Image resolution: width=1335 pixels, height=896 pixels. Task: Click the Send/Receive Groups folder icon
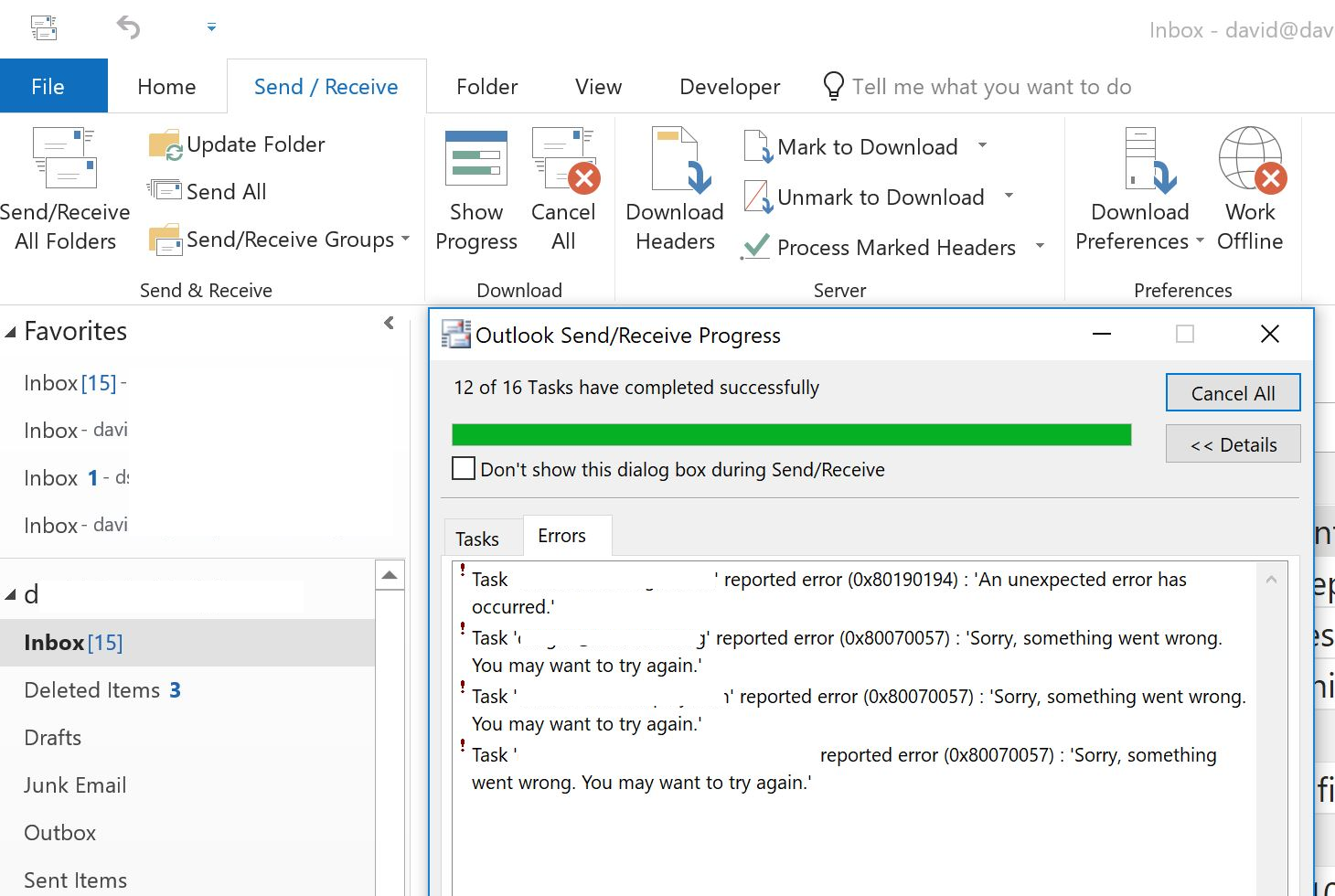[x=166, y=240]
